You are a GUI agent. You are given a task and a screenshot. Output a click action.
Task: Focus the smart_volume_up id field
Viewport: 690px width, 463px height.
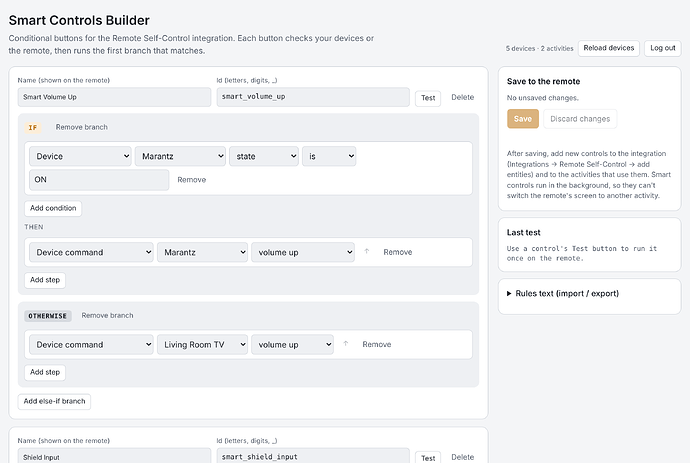point(313,97)
